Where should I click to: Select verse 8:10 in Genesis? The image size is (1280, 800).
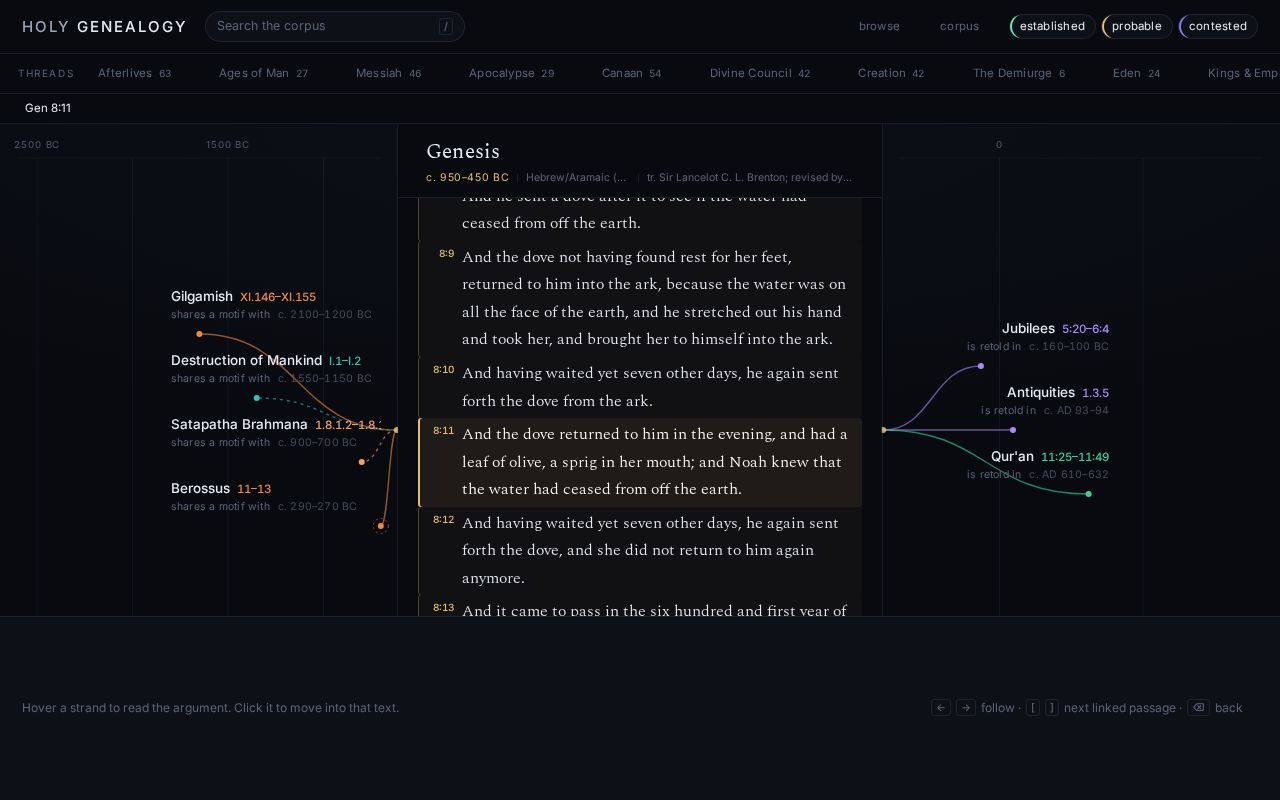[x=640, y=387]
